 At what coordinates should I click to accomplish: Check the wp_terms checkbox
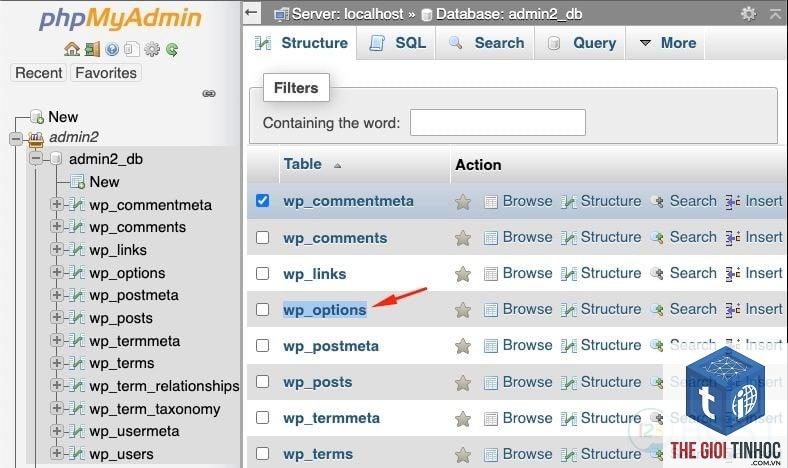(x=262, y=453)
